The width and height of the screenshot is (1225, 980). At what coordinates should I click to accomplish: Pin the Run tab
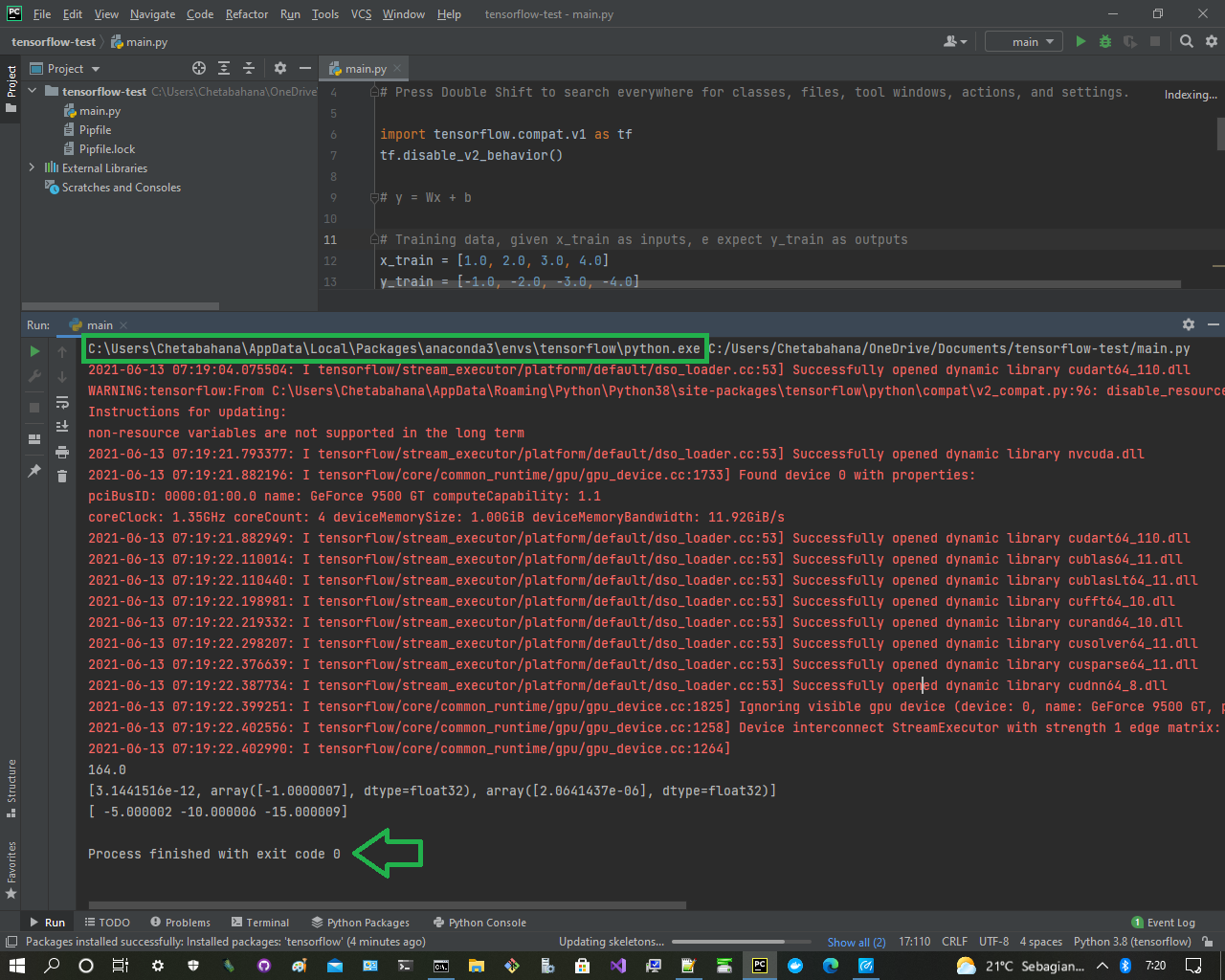(35, 471)
